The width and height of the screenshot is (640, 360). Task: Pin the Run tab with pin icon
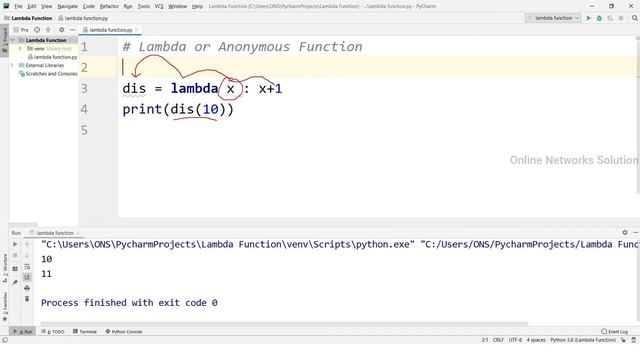click(x=15, y=282)
